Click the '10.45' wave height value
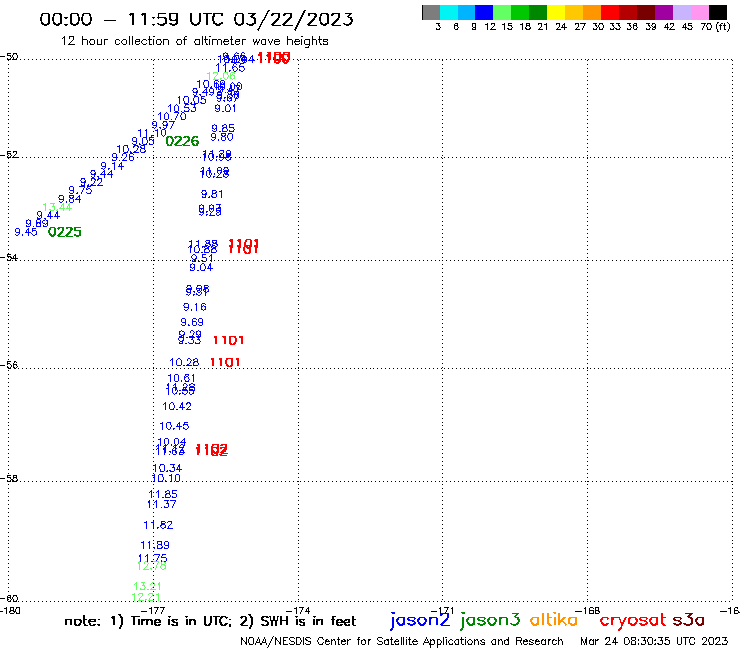740x650 pixels. tap(174, 426)
